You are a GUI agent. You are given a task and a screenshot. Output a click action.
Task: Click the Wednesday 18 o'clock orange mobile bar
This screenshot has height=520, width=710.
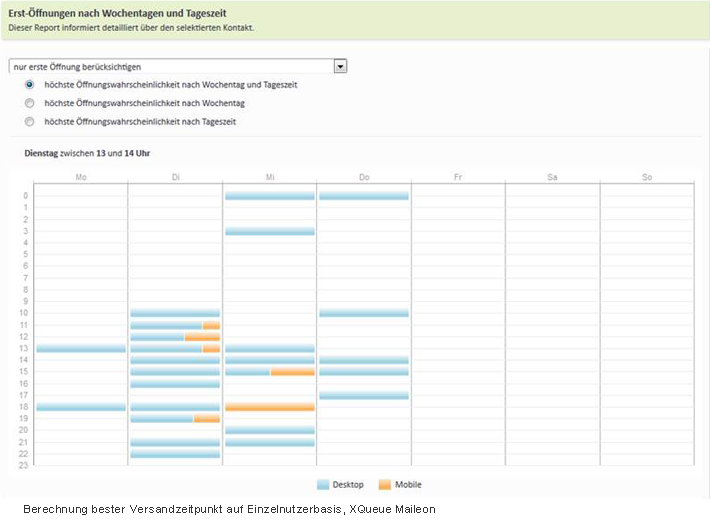(269, 407)
